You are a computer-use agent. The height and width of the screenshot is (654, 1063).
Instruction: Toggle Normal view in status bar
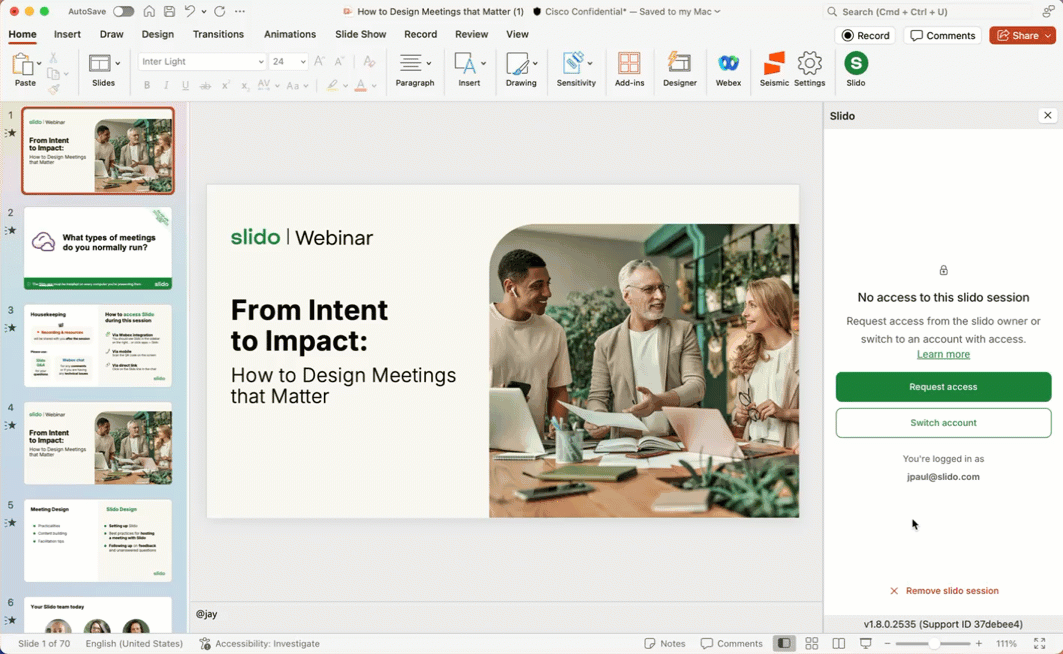tap(784, 643)
